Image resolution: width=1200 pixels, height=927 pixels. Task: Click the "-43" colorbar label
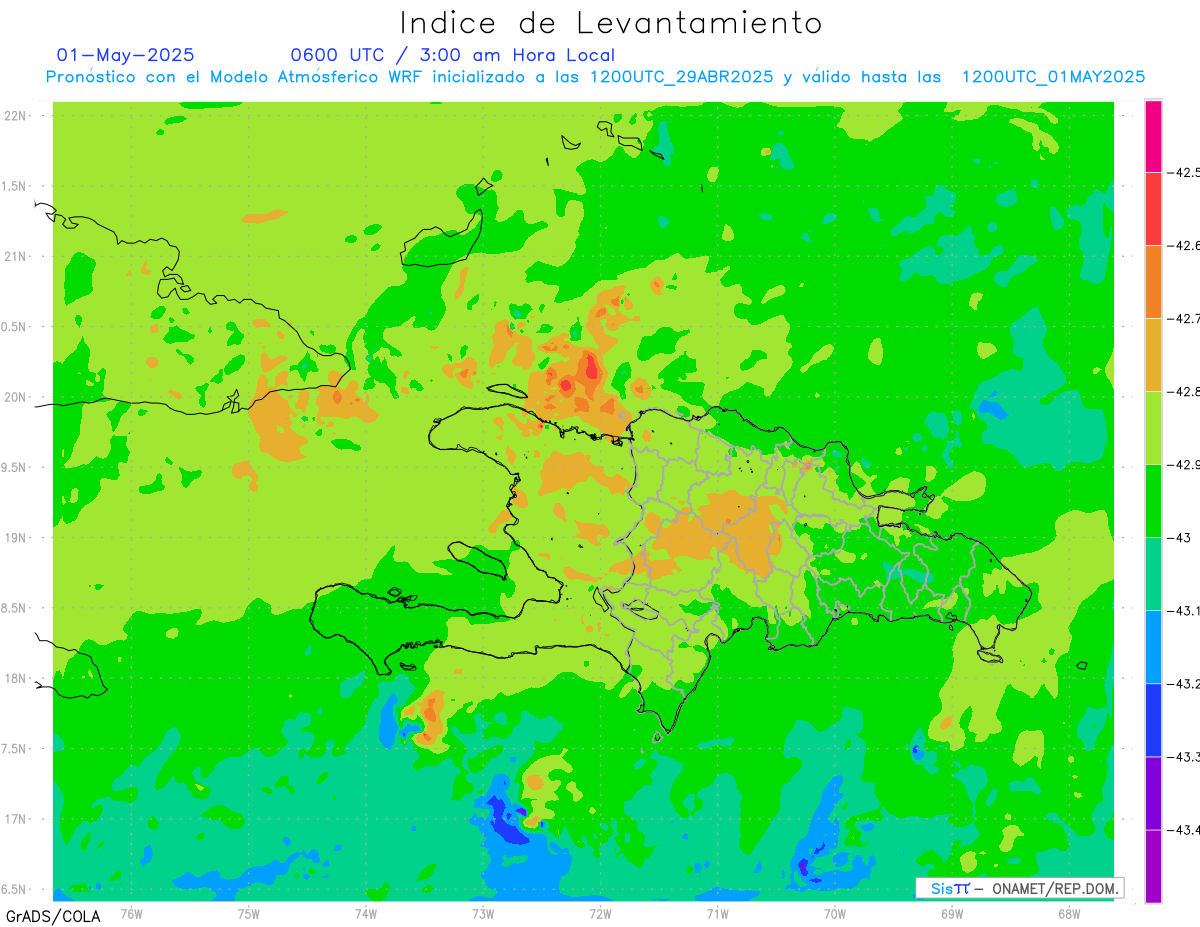[1179, 538]
